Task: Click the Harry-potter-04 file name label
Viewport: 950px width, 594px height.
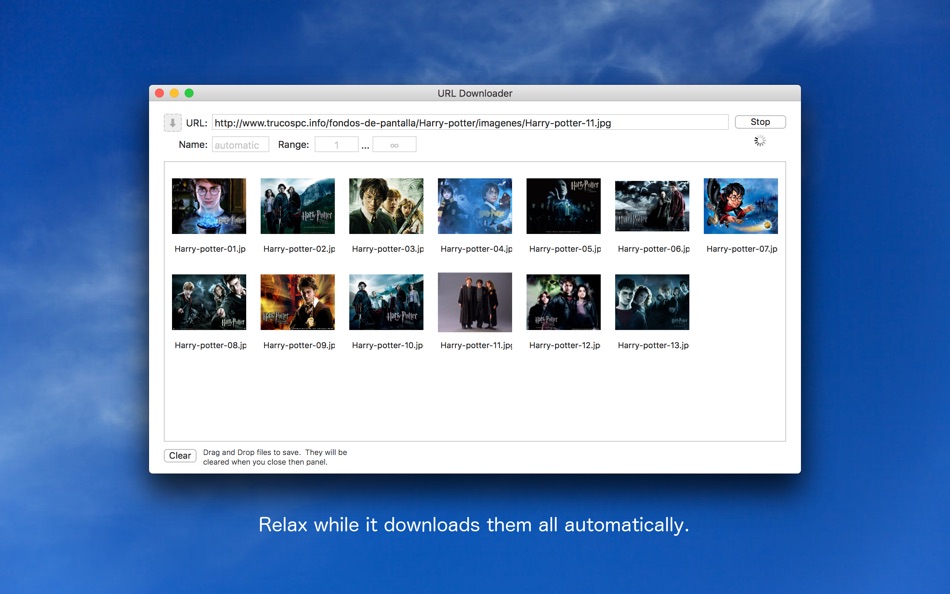Action: [x=476, y=249]
